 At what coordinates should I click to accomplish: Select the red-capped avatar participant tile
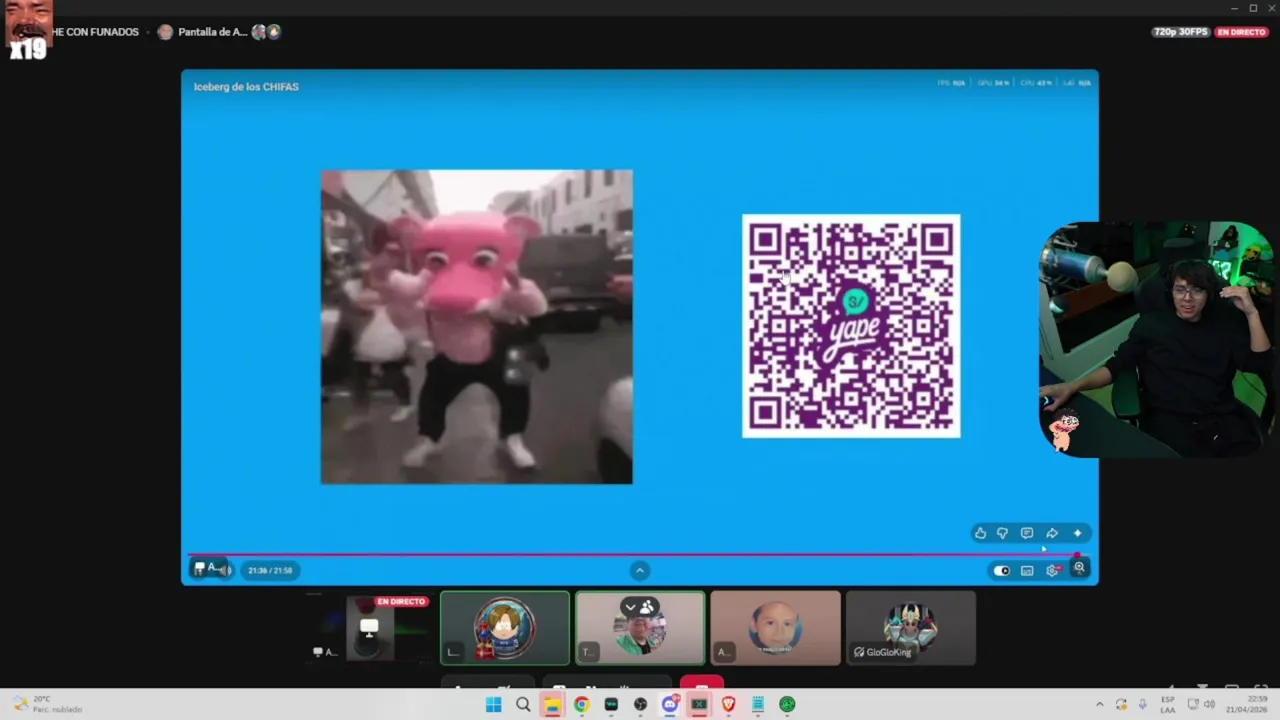[x=505, y=628]
